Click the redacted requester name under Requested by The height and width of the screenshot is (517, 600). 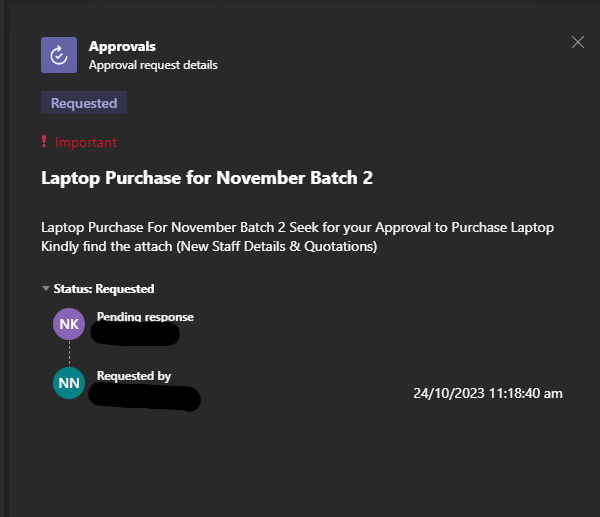tap(145, 398)
